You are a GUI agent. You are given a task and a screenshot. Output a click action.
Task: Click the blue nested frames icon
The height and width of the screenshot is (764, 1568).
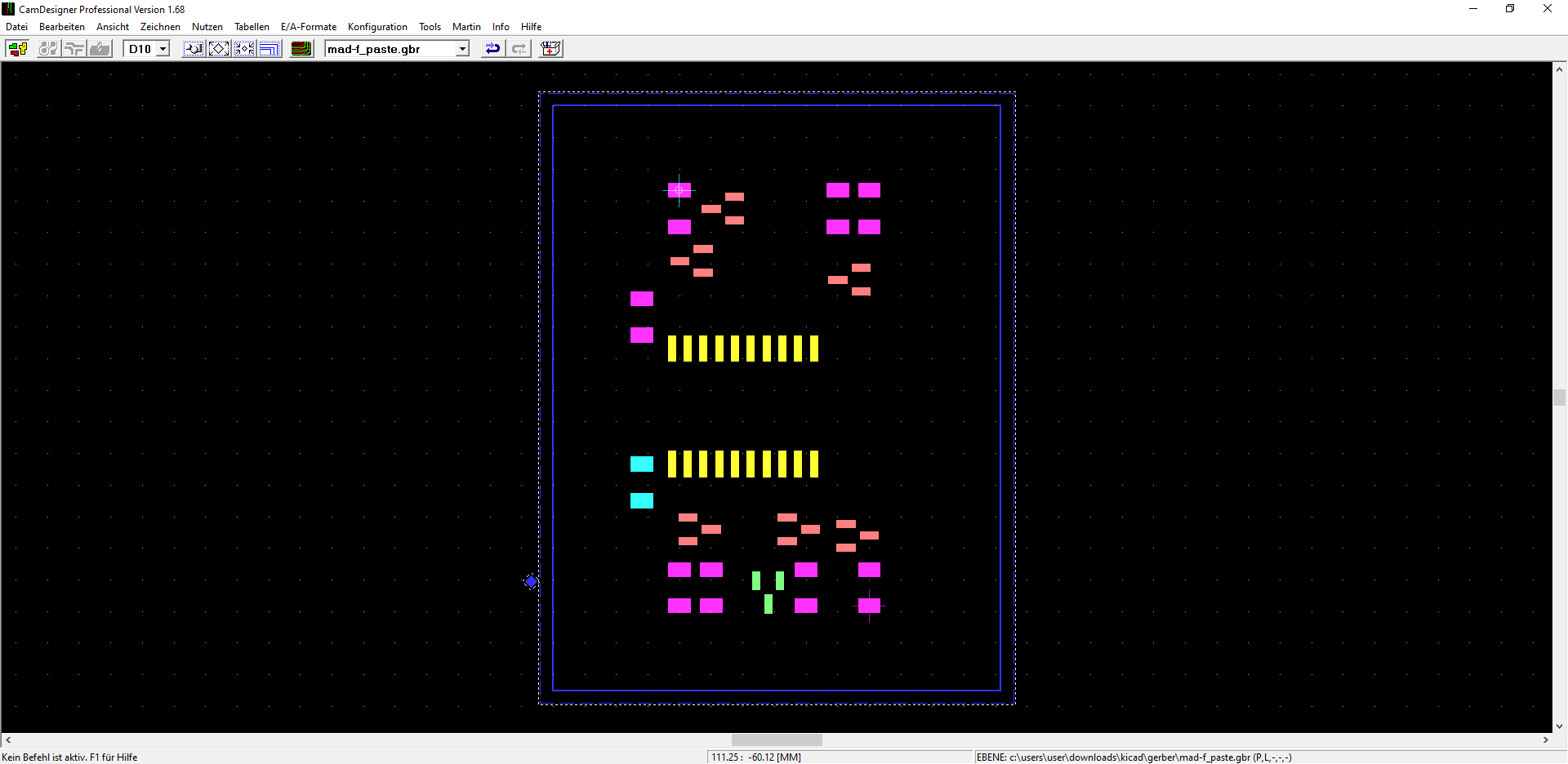click(269, 49)
